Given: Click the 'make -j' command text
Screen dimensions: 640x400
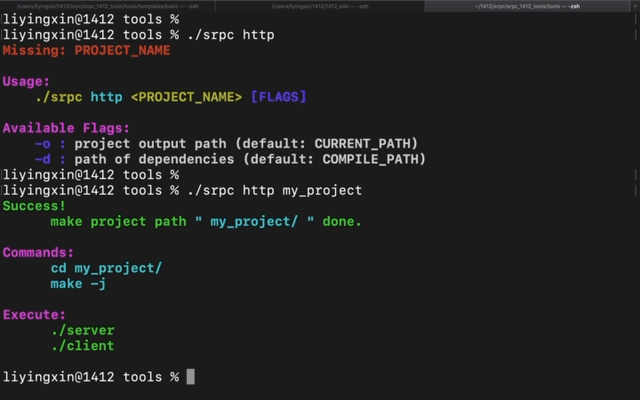Looking at the screenshot, I should point(78,284).
